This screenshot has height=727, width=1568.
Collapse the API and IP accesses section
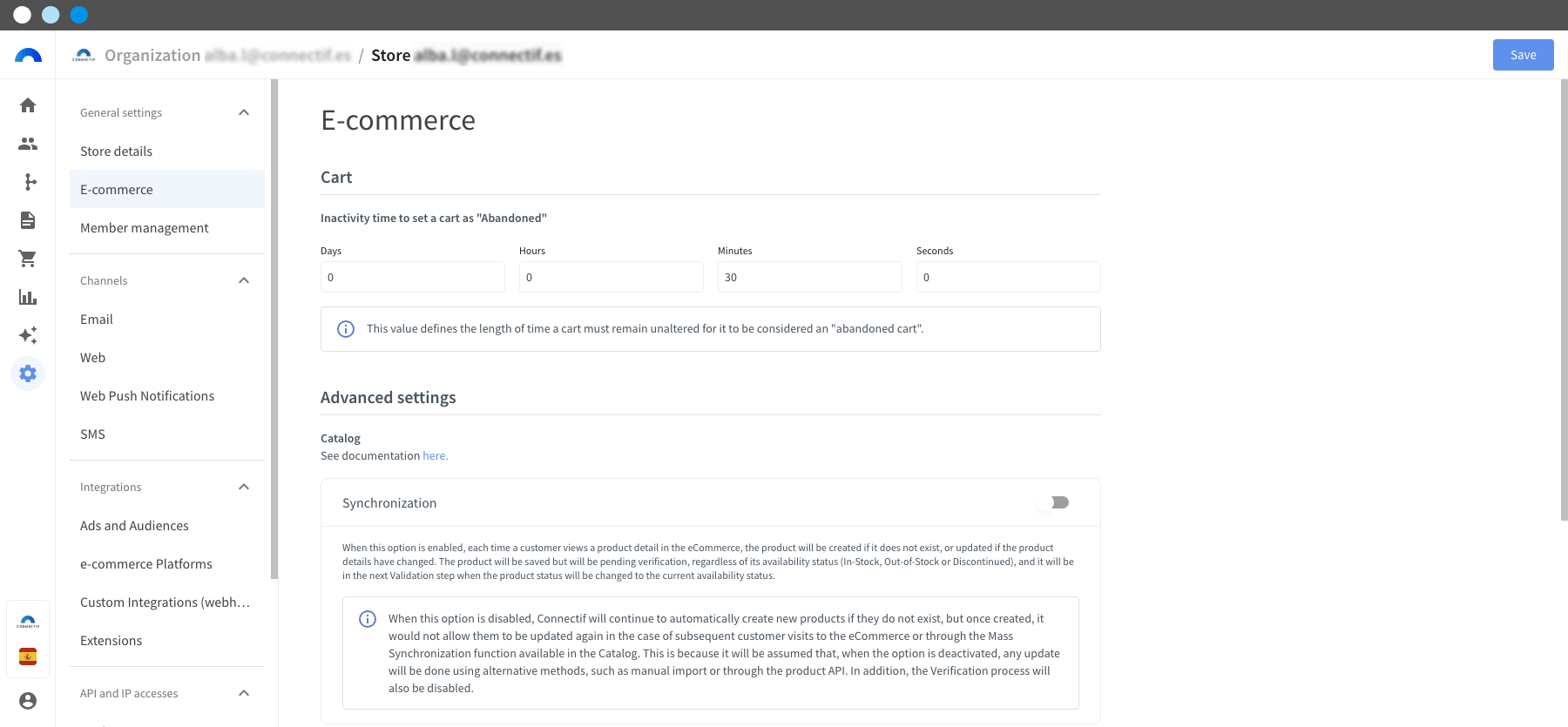(244, 693)
